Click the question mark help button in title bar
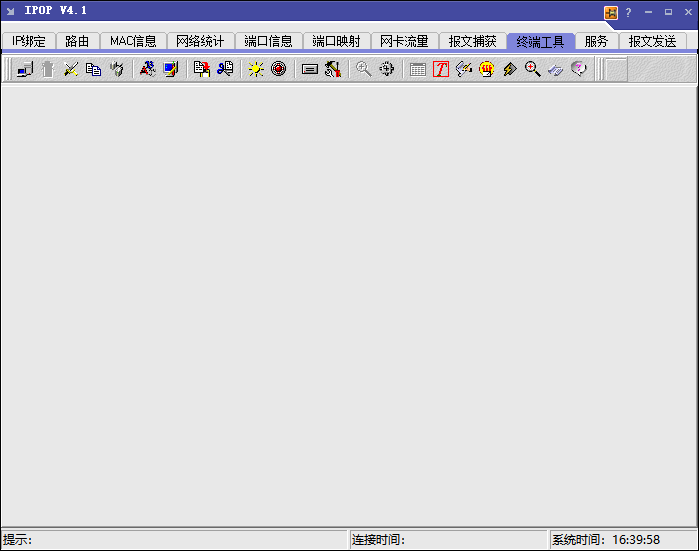The width and height of the screenshot is (699, 551). click(x=628, y=12)
